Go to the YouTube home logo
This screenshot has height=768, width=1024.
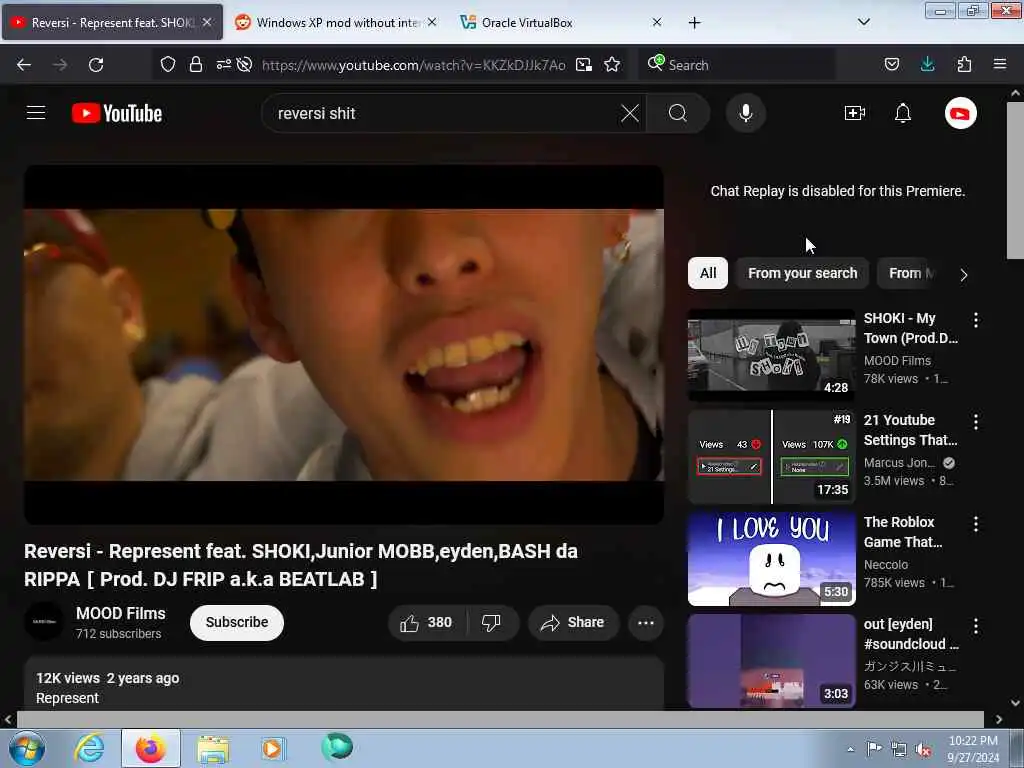117,113
